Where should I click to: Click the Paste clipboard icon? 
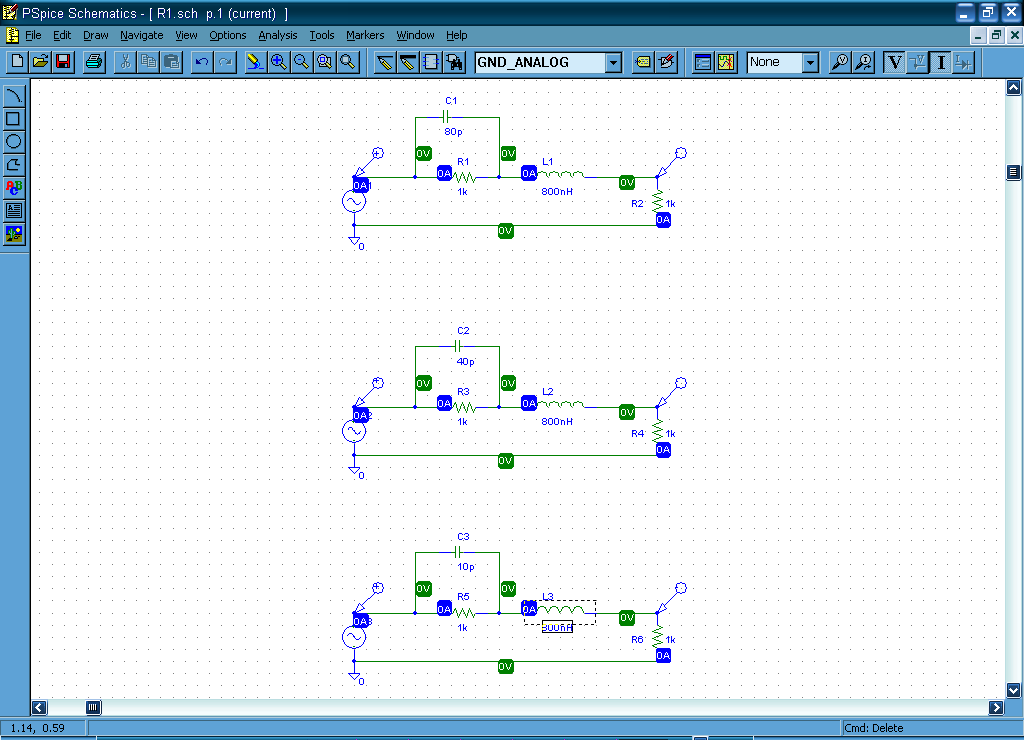[171, 62]
